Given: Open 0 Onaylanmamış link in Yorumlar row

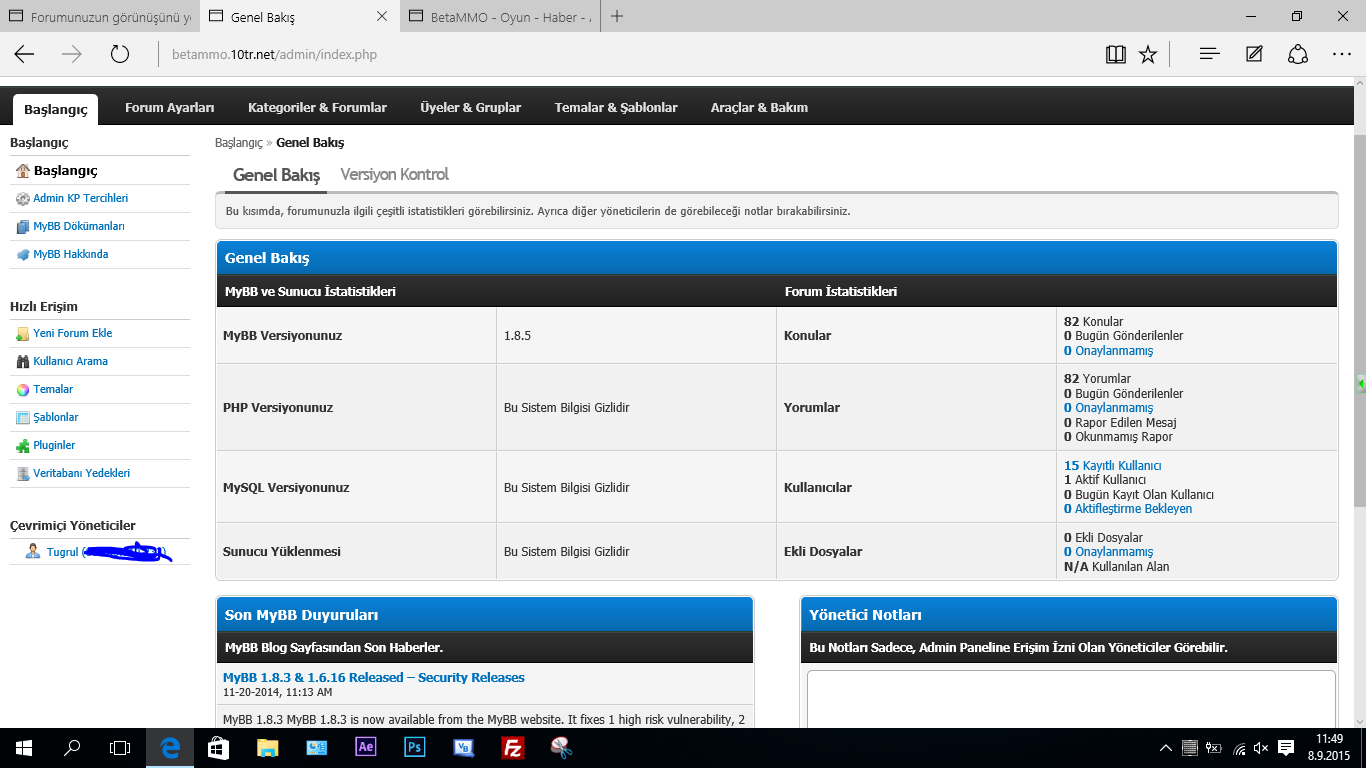Looking at the screenshot, I should tap(1108, 408).
